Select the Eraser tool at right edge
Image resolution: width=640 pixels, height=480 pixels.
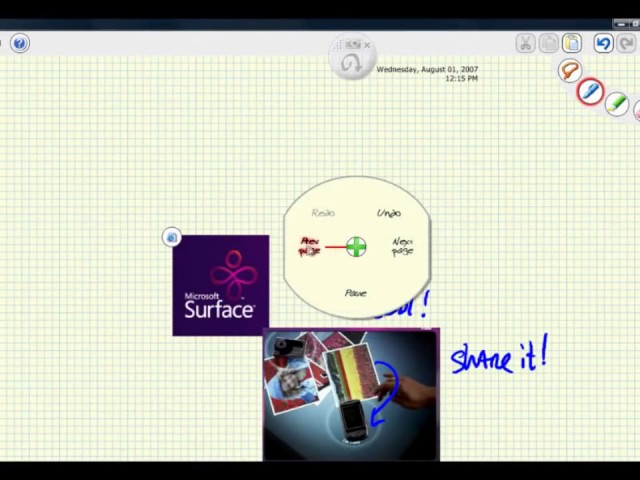coord(636,113)
